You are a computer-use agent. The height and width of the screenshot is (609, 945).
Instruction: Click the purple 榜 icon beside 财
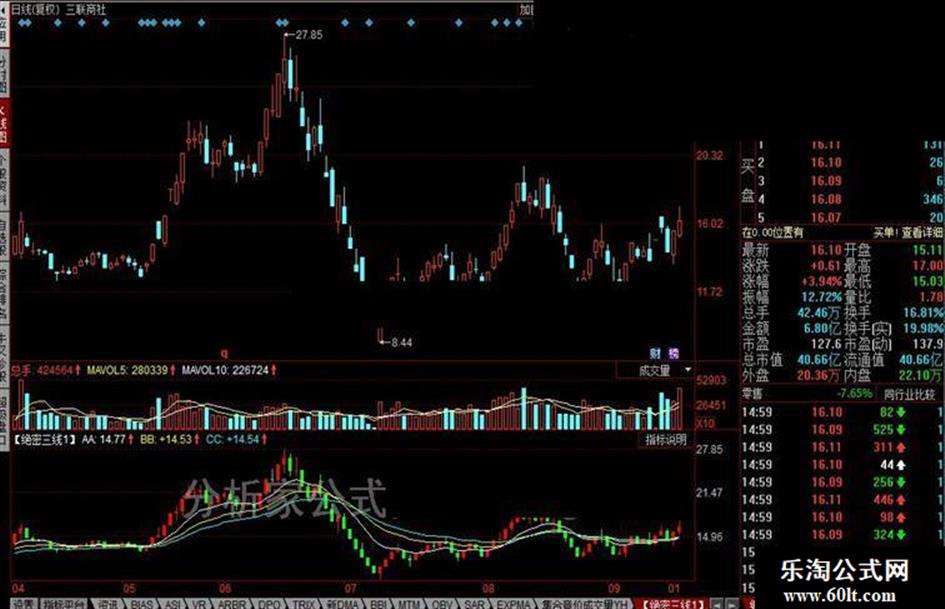[x=674, y=353]
